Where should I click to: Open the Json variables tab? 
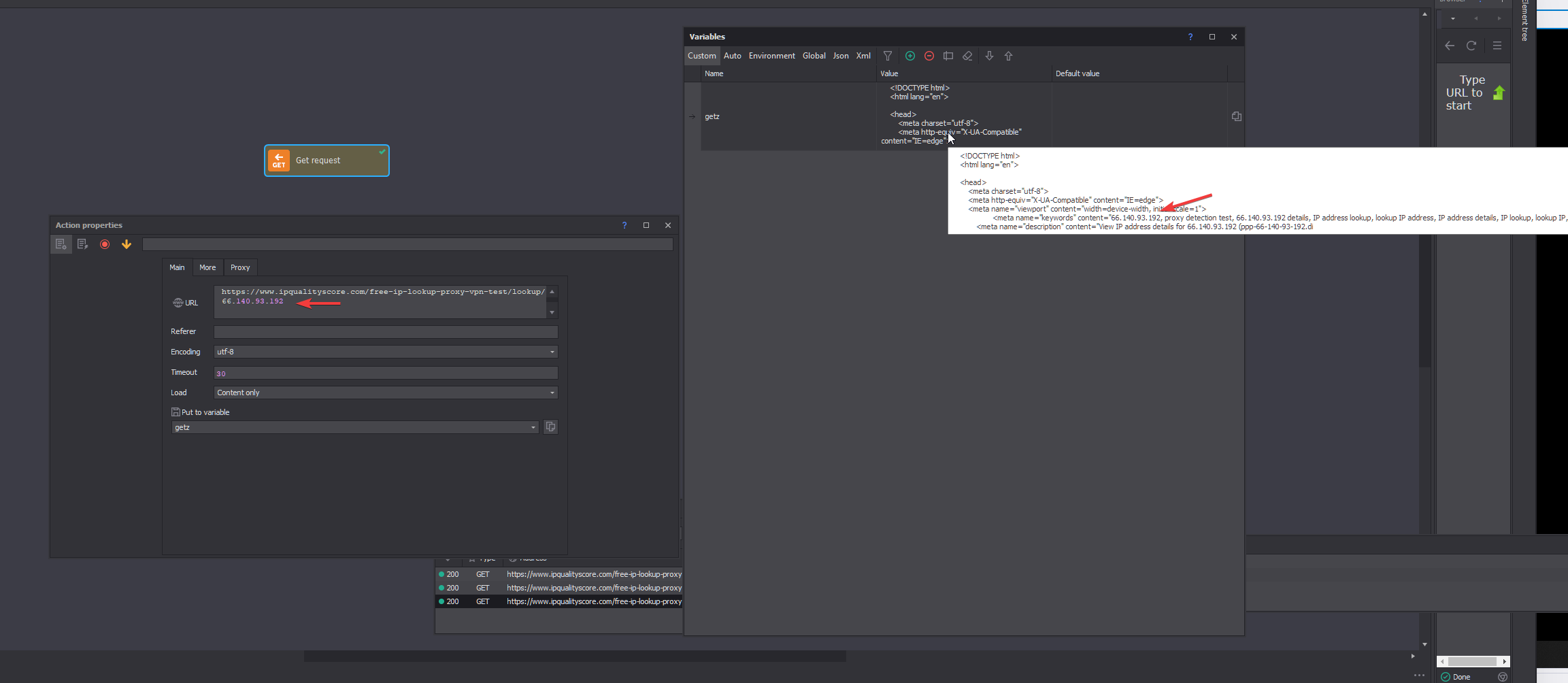tap(841, 56)
